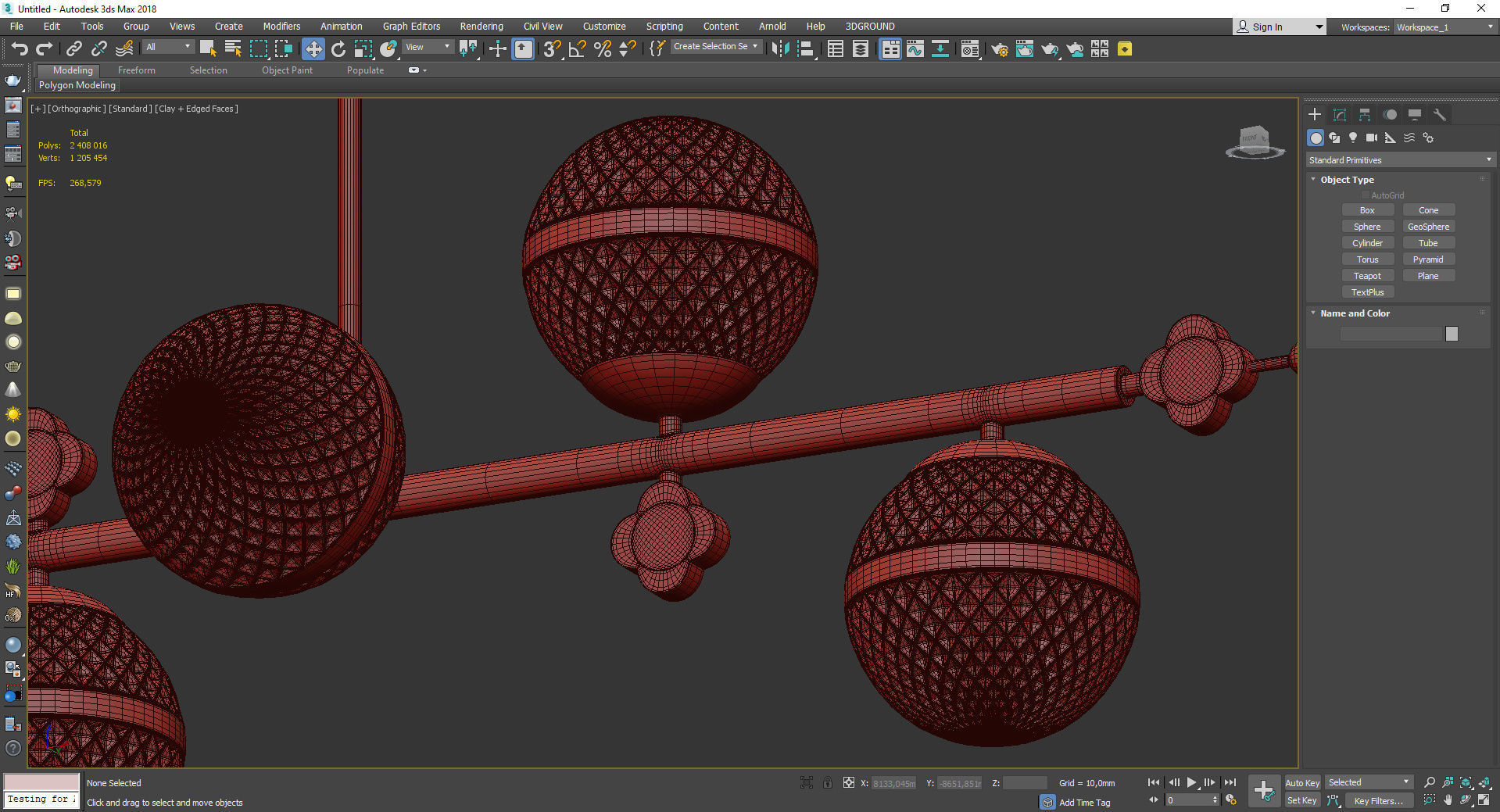Collapse the Object Type rollout

point(1347,180)
